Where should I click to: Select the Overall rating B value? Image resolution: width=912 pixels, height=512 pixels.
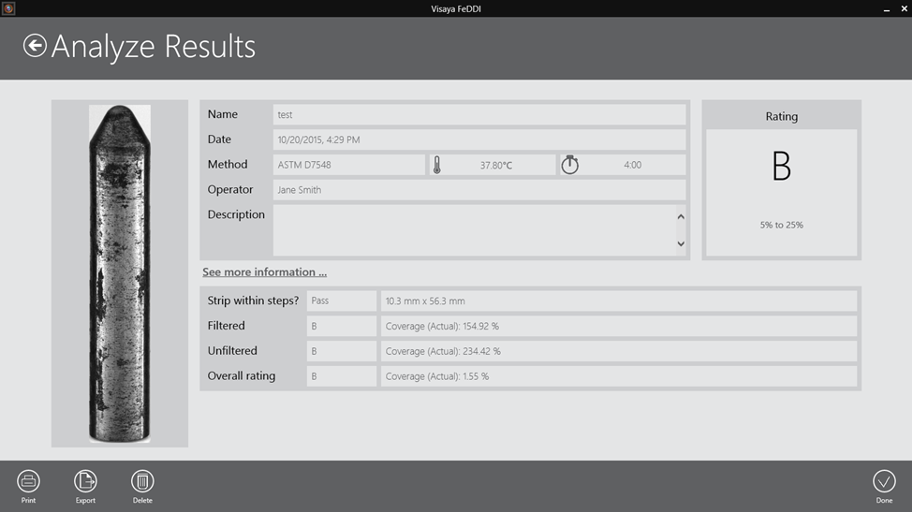point(341,377)
